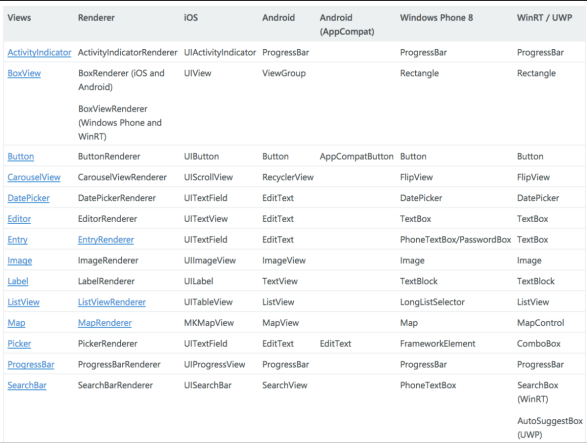Select the UITextView cell
Image resolution: width=587 pixels, height=443 pixels.
[x=206, y=219]
